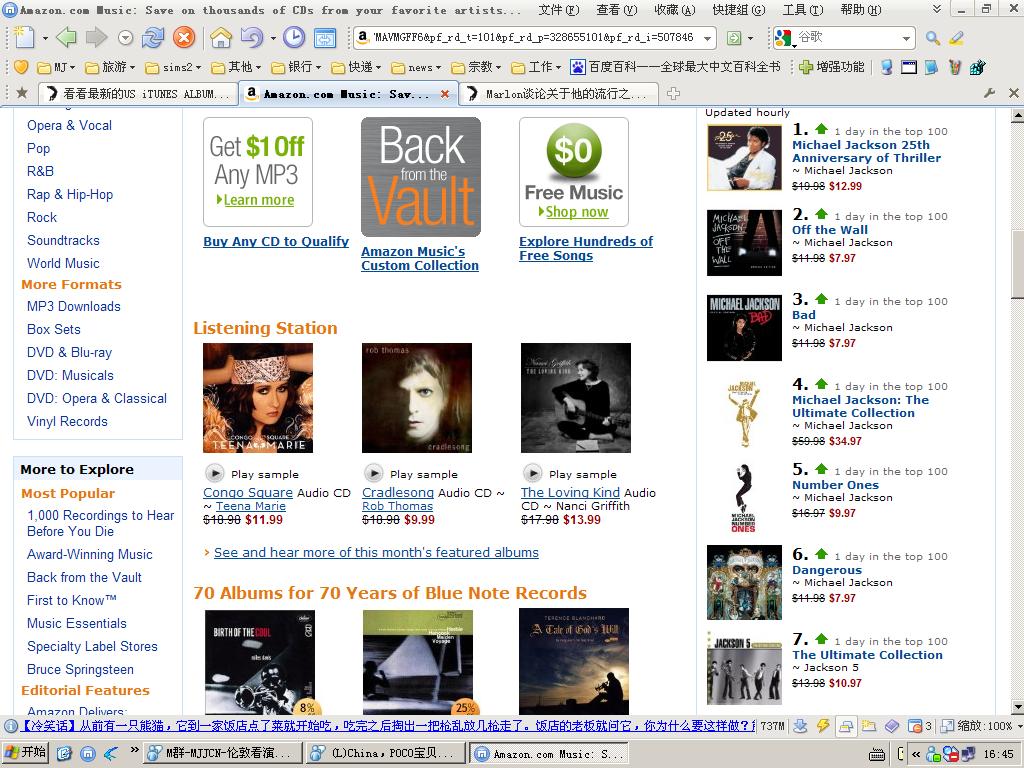Viewport: 1024px width, 768px height.
Task: Click Buy Any CD to Qualify link
Action: (276, 242)
